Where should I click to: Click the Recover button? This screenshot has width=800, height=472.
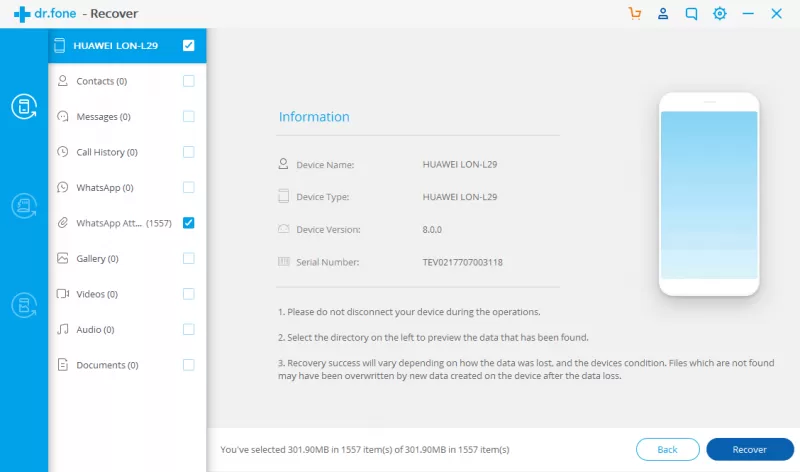point(749,449)
